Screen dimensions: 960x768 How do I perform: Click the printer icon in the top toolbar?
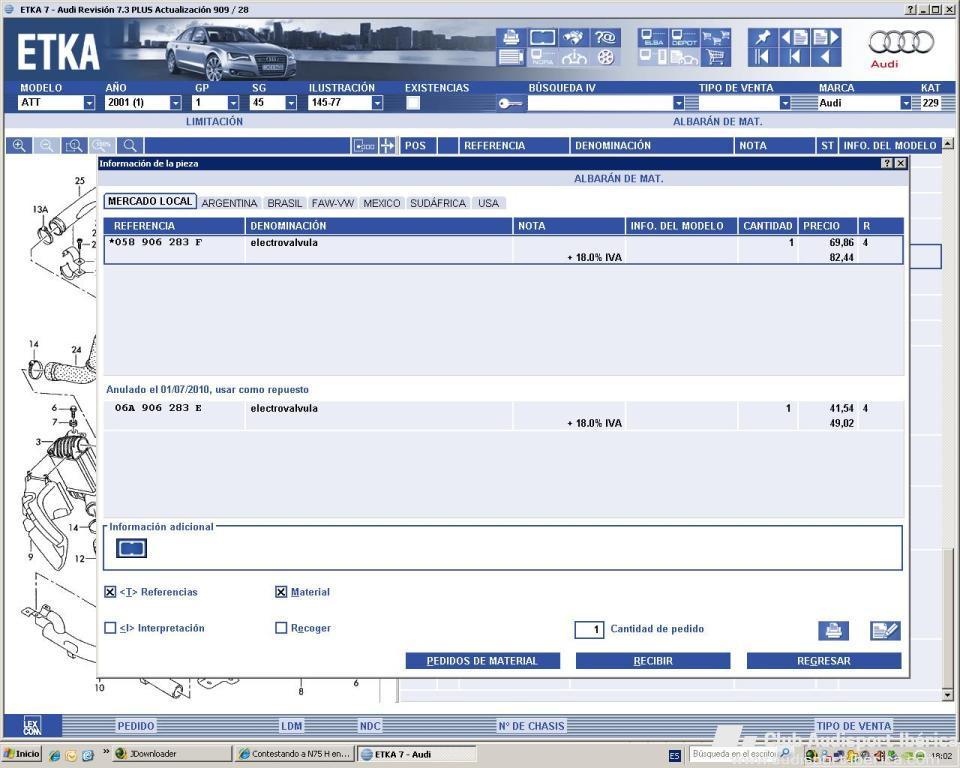pyautogui.click(x=511, y=38)
